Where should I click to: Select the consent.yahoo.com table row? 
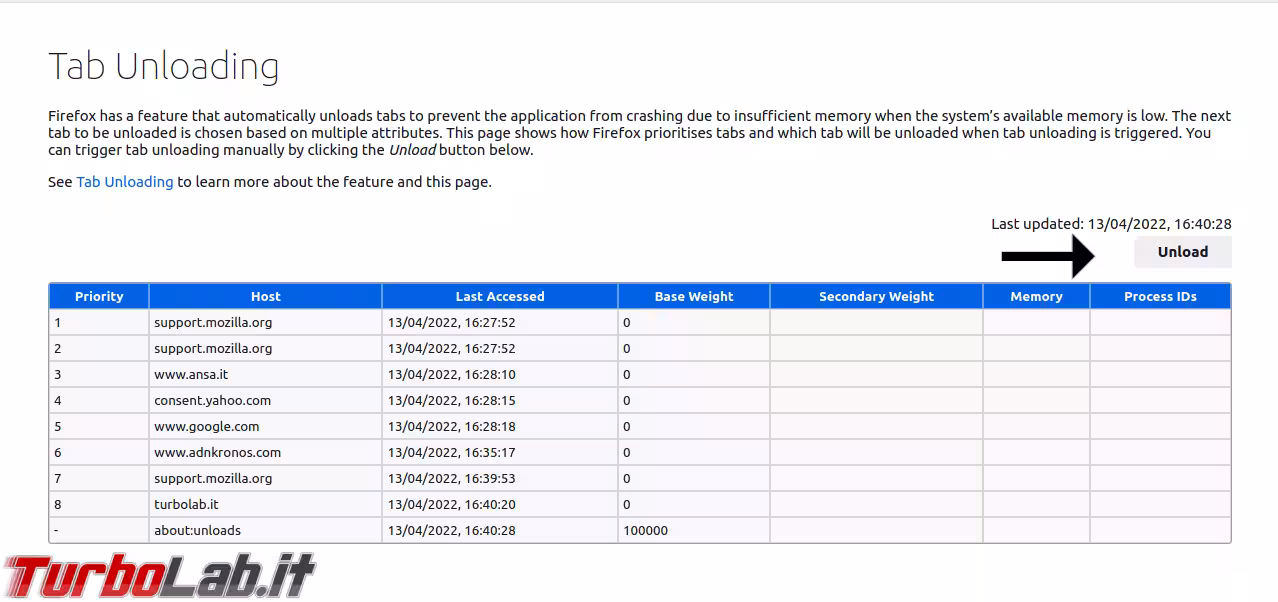pyautogui.click(x=265, y=400)
